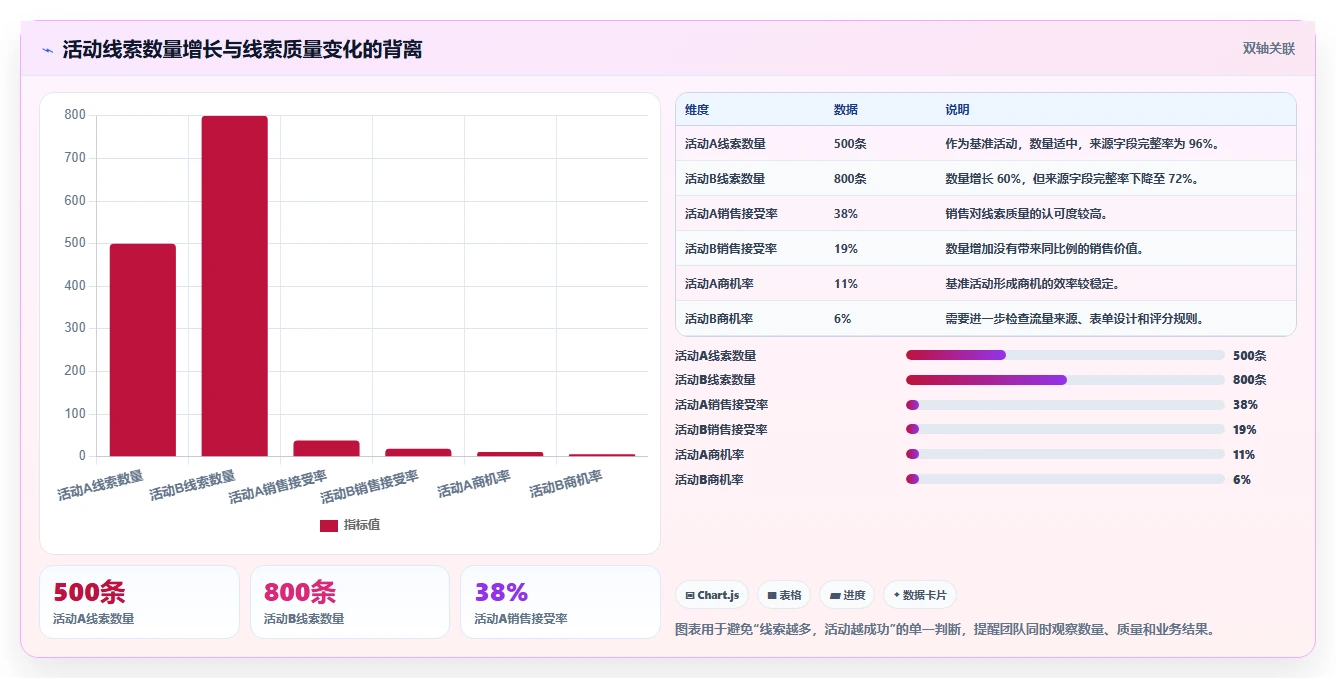Click the 11% value beside the progress bar
The height and width of the screenshot is (678, 1336).
pos(1244,455)
